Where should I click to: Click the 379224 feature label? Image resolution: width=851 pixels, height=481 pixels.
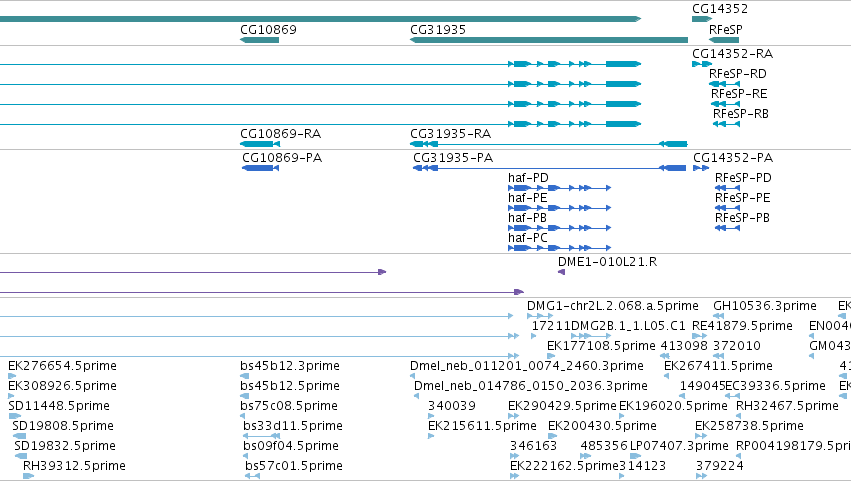[720, 466]
